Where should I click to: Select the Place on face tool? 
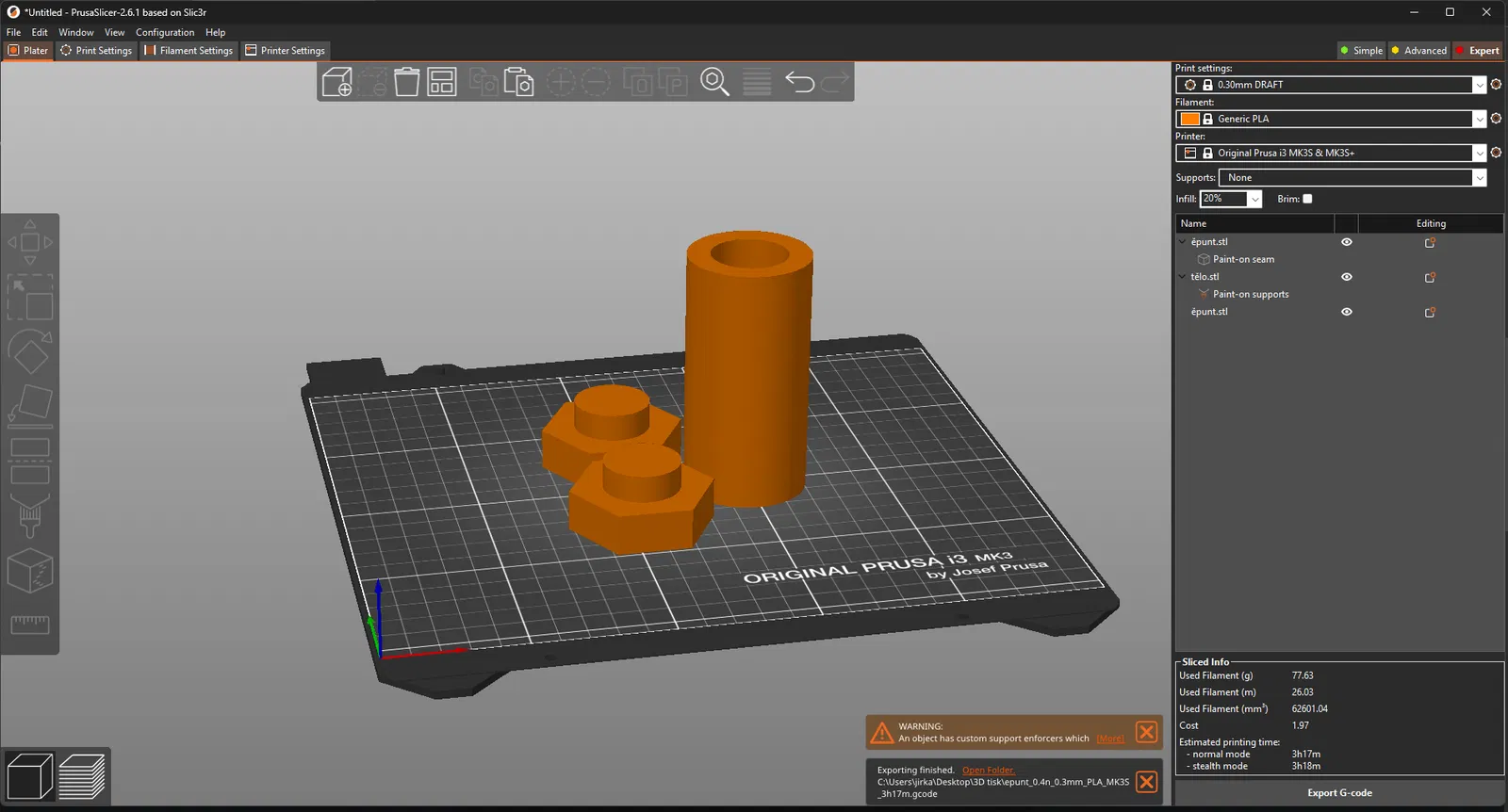[x=30, y=406]
